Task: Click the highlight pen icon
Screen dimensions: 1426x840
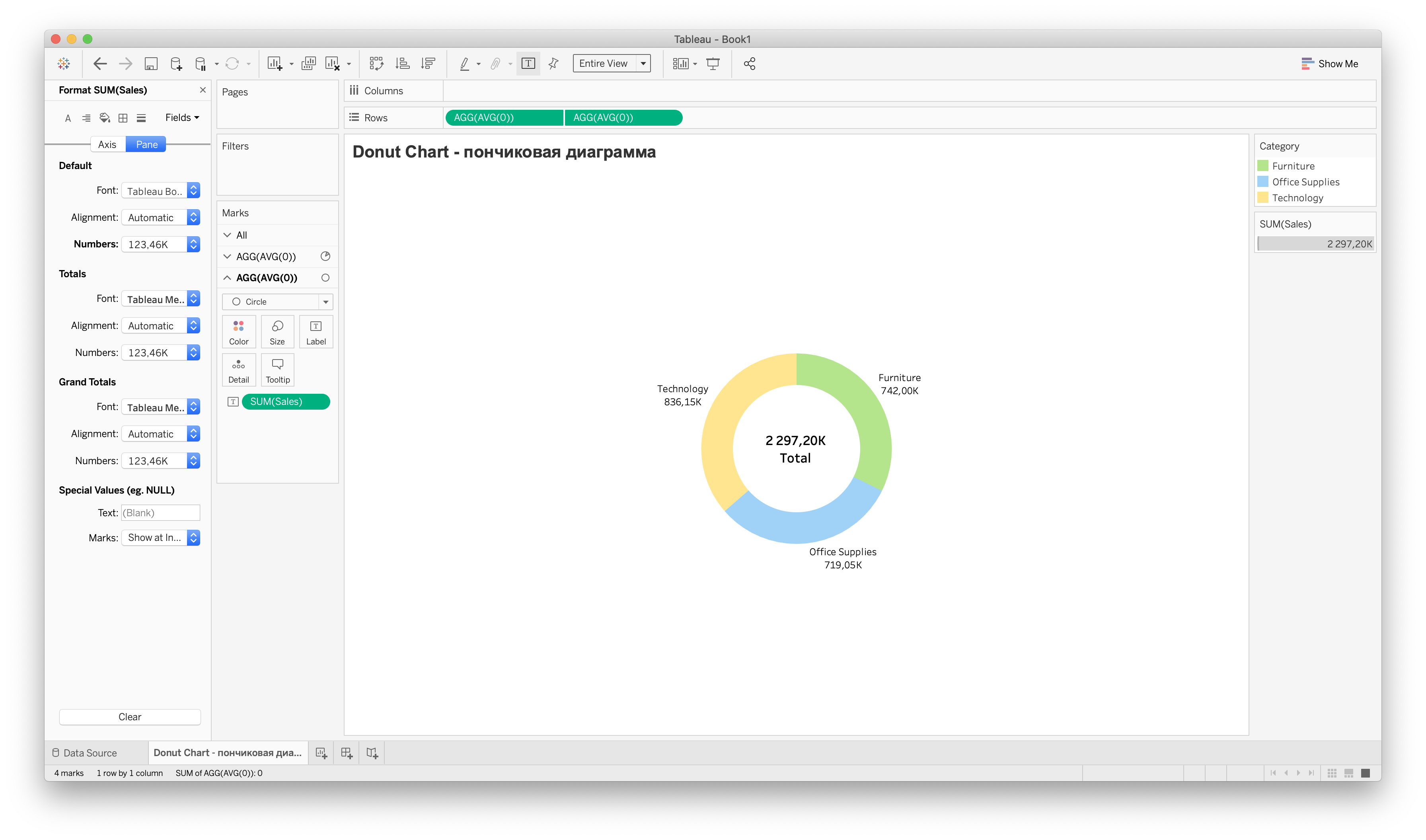Action: [x=464, y=63]
